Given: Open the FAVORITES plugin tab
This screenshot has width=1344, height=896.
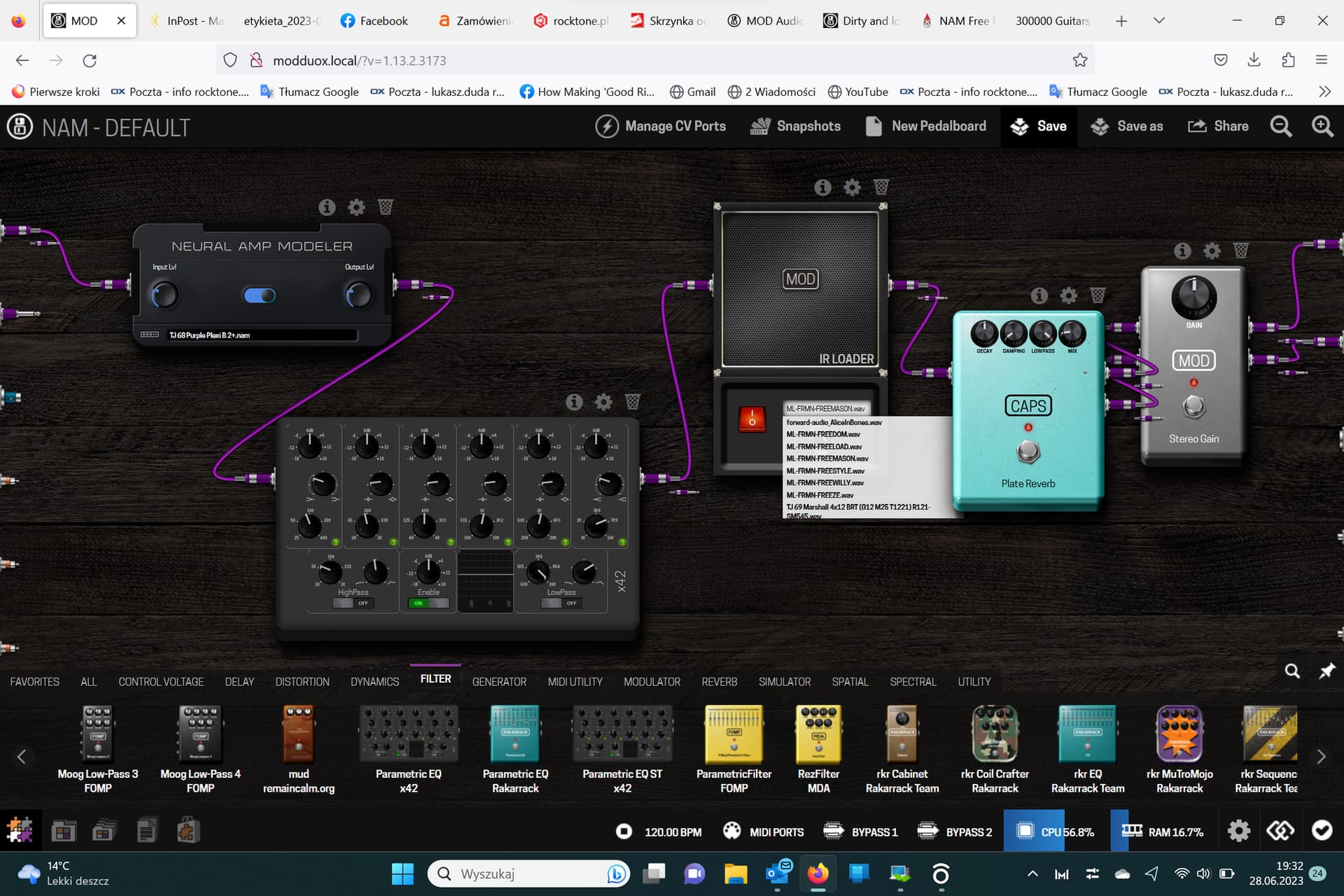Looking at the screenshot, I should click(x=34, y=681).
